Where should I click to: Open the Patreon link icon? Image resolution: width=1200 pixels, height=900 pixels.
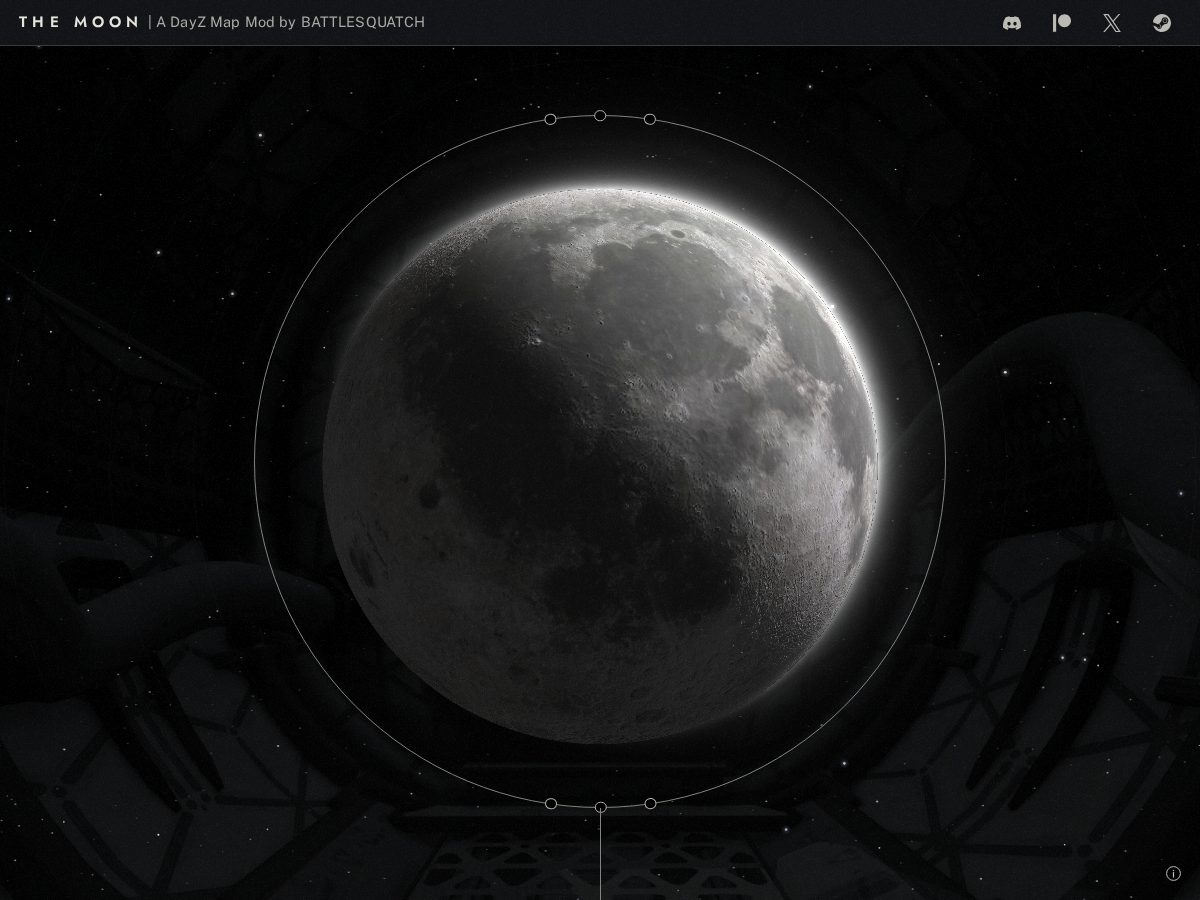(x=1062, y=23)
